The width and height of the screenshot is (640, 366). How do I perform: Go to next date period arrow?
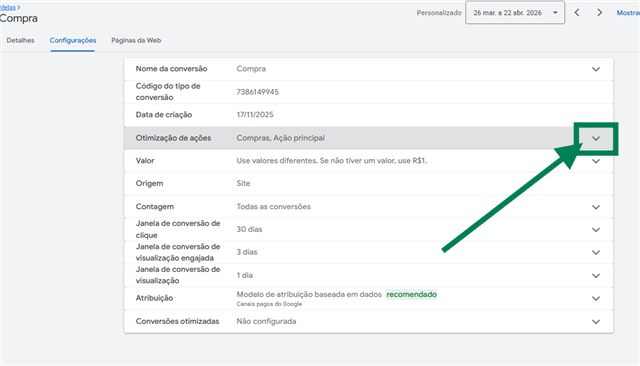(x=599, y=13)
